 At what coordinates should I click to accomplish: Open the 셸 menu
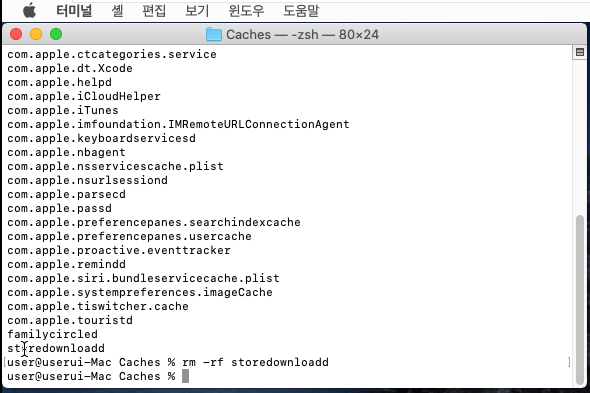coord(117,11)
